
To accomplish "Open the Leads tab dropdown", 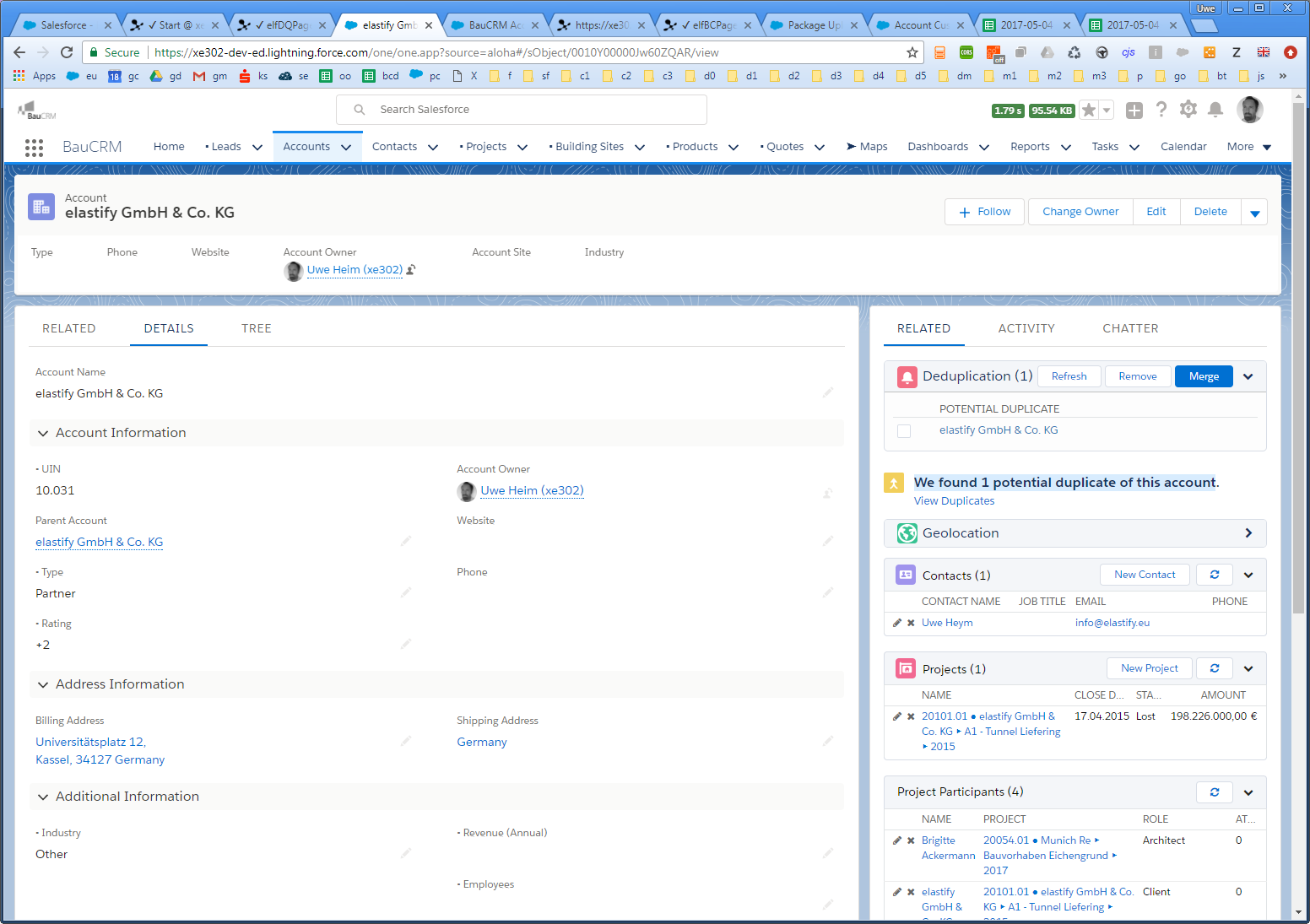I will [257, 148].
